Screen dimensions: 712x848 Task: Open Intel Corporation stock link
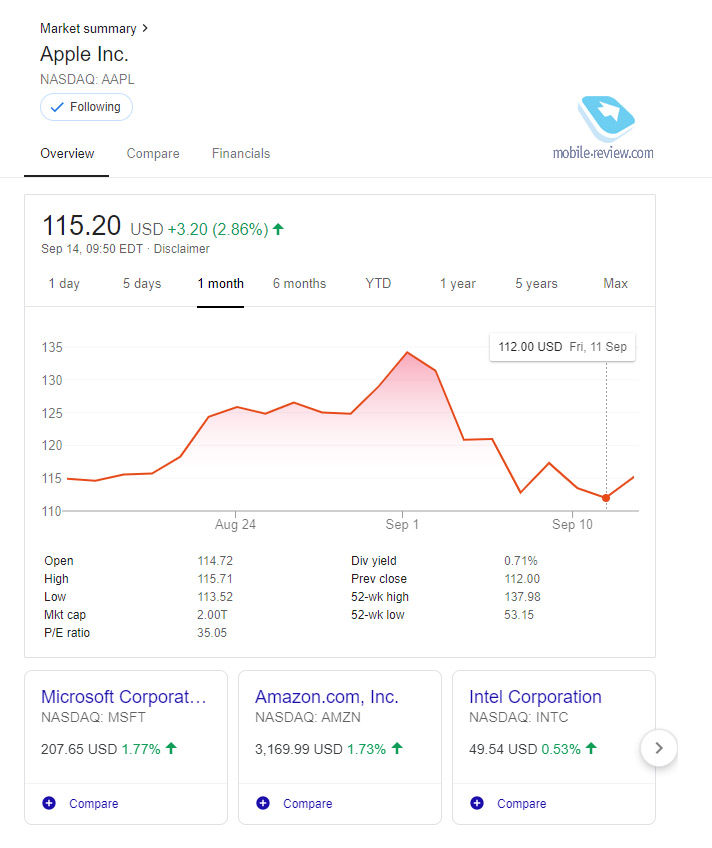click(535, 697)
